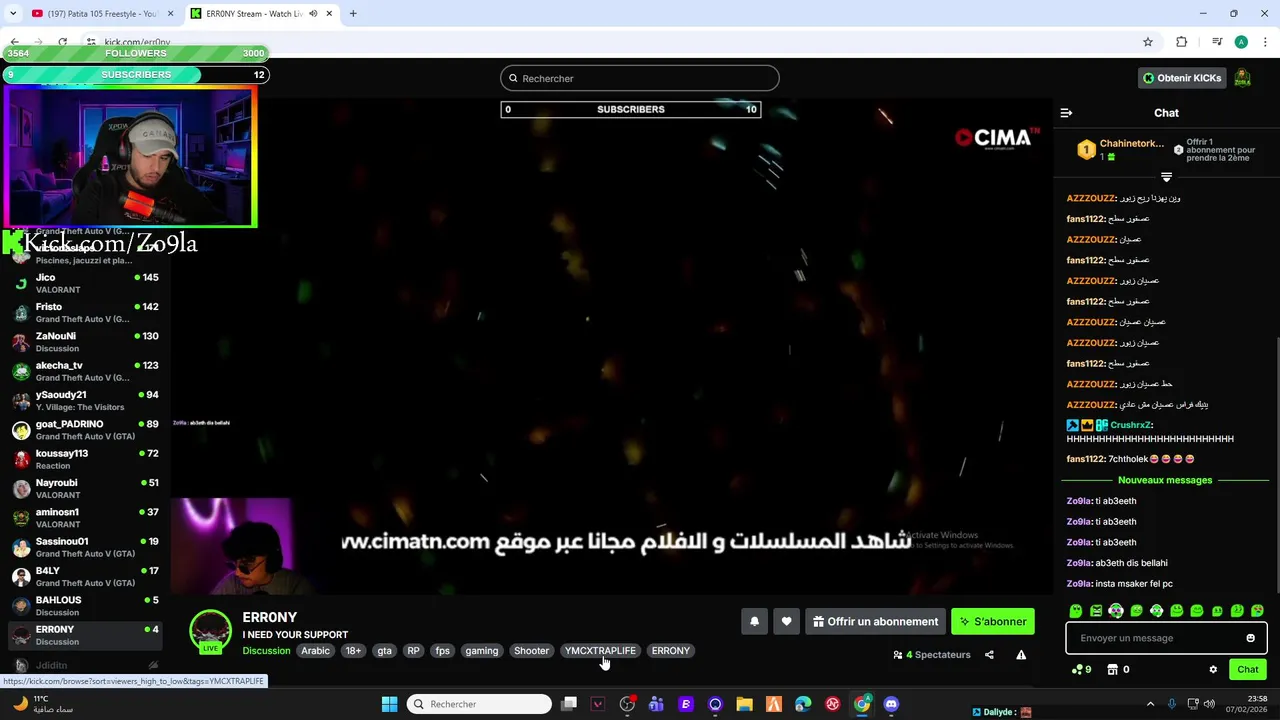Open Discord from taskbar
Image resolution: width=1280 pixels, height=720 pixels.
(x=891, y=704)
